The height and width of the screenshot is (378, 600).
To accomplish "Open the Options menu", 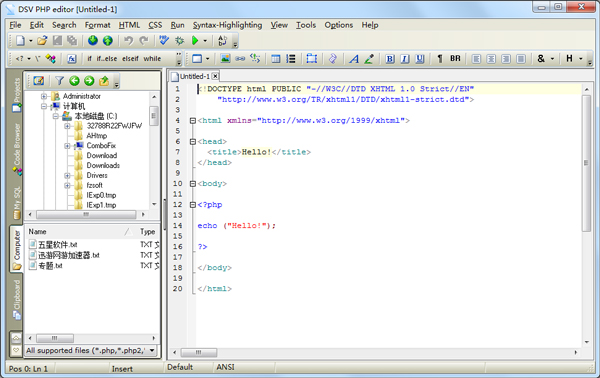I will [339, 25].
